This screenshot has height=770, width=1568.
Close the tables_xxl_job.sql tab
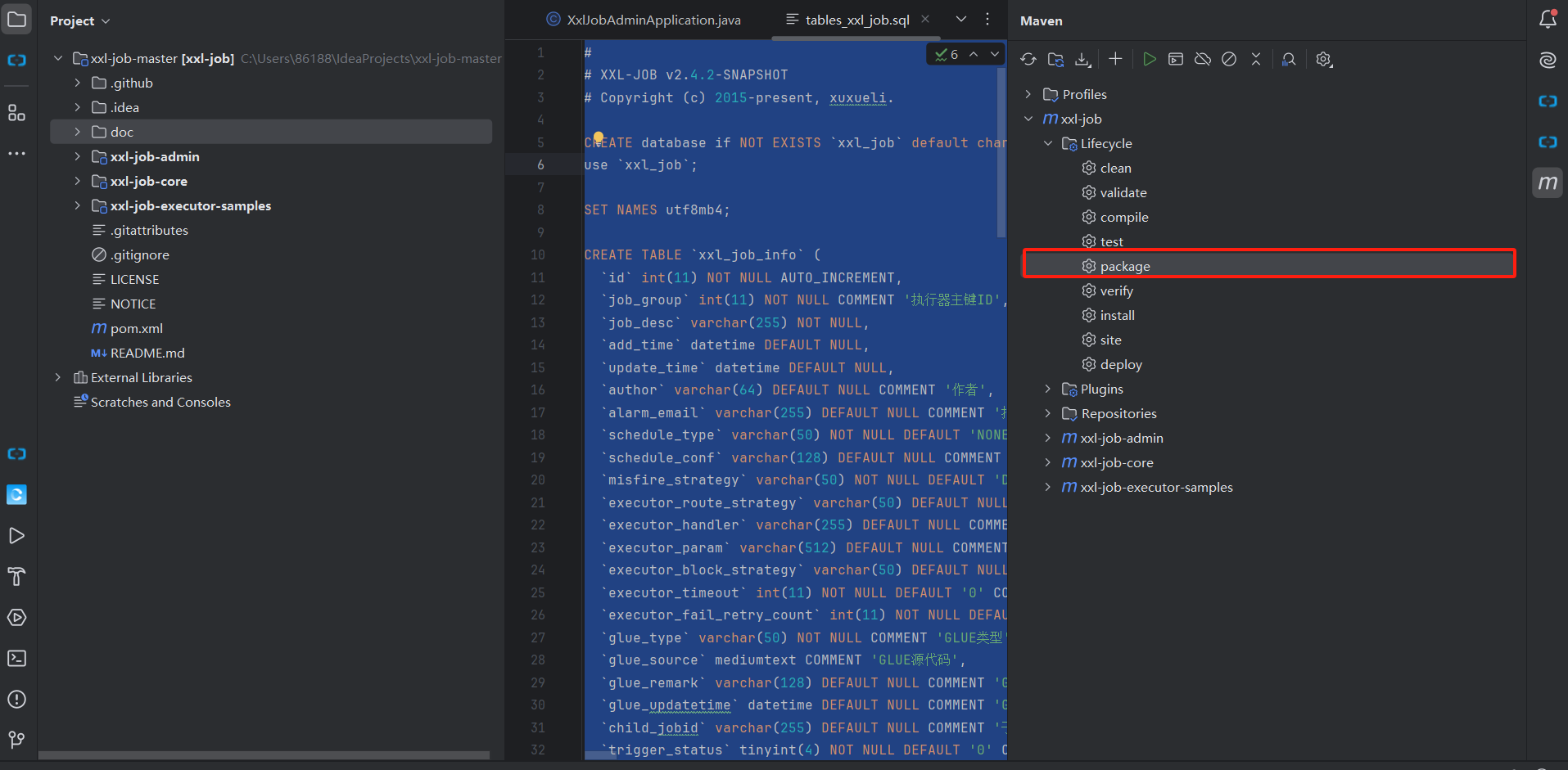[925, 19]
